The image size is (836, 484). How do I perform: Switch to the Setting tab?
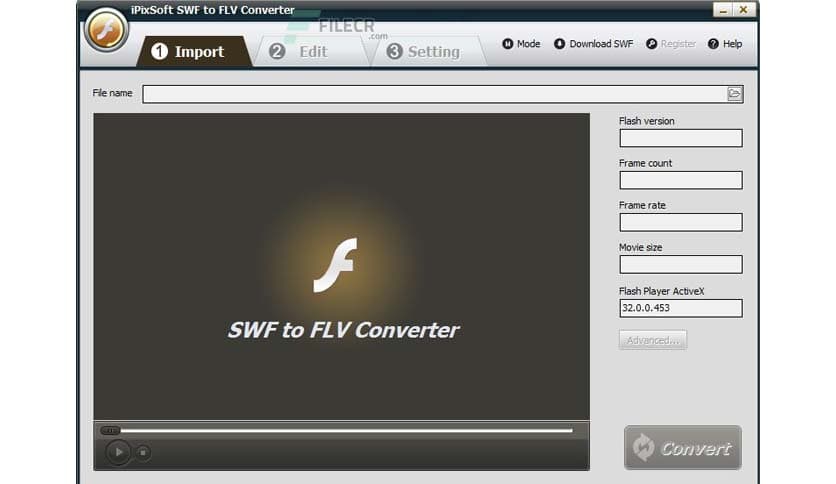click(x=428, y=52)
